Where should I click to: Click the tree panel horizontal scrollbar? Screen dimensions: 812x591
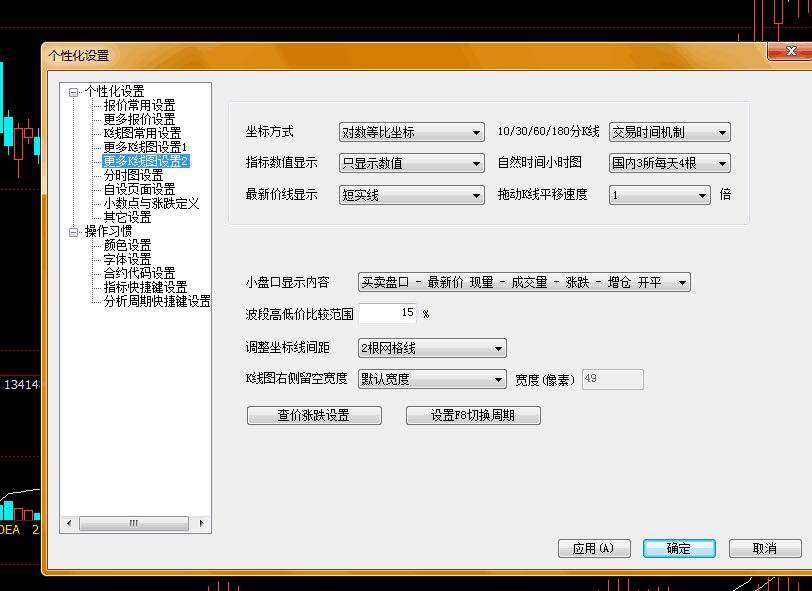tap(133, 523)
